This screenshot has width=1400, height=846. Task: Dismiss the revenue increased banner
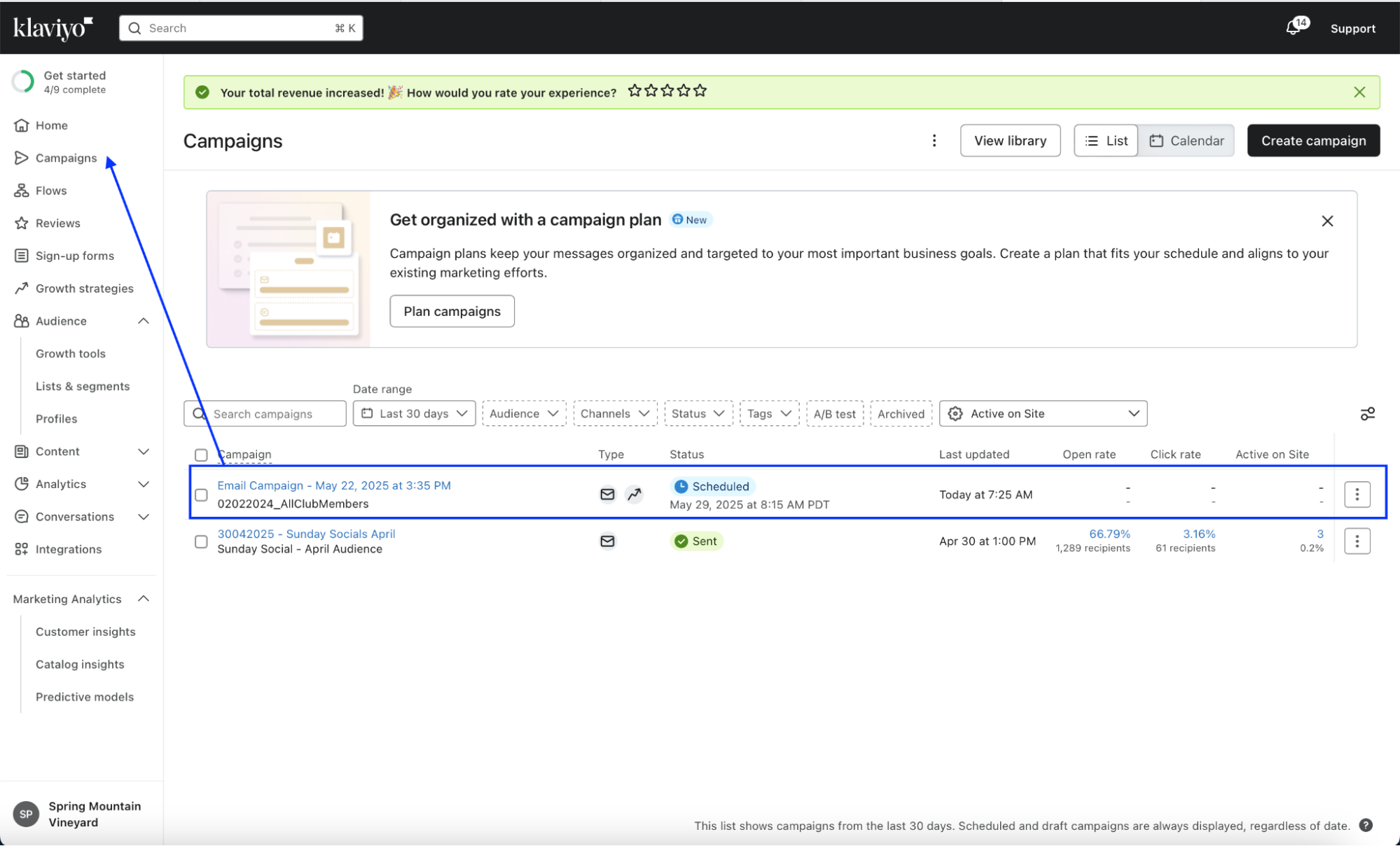(x=1359, y=92)
